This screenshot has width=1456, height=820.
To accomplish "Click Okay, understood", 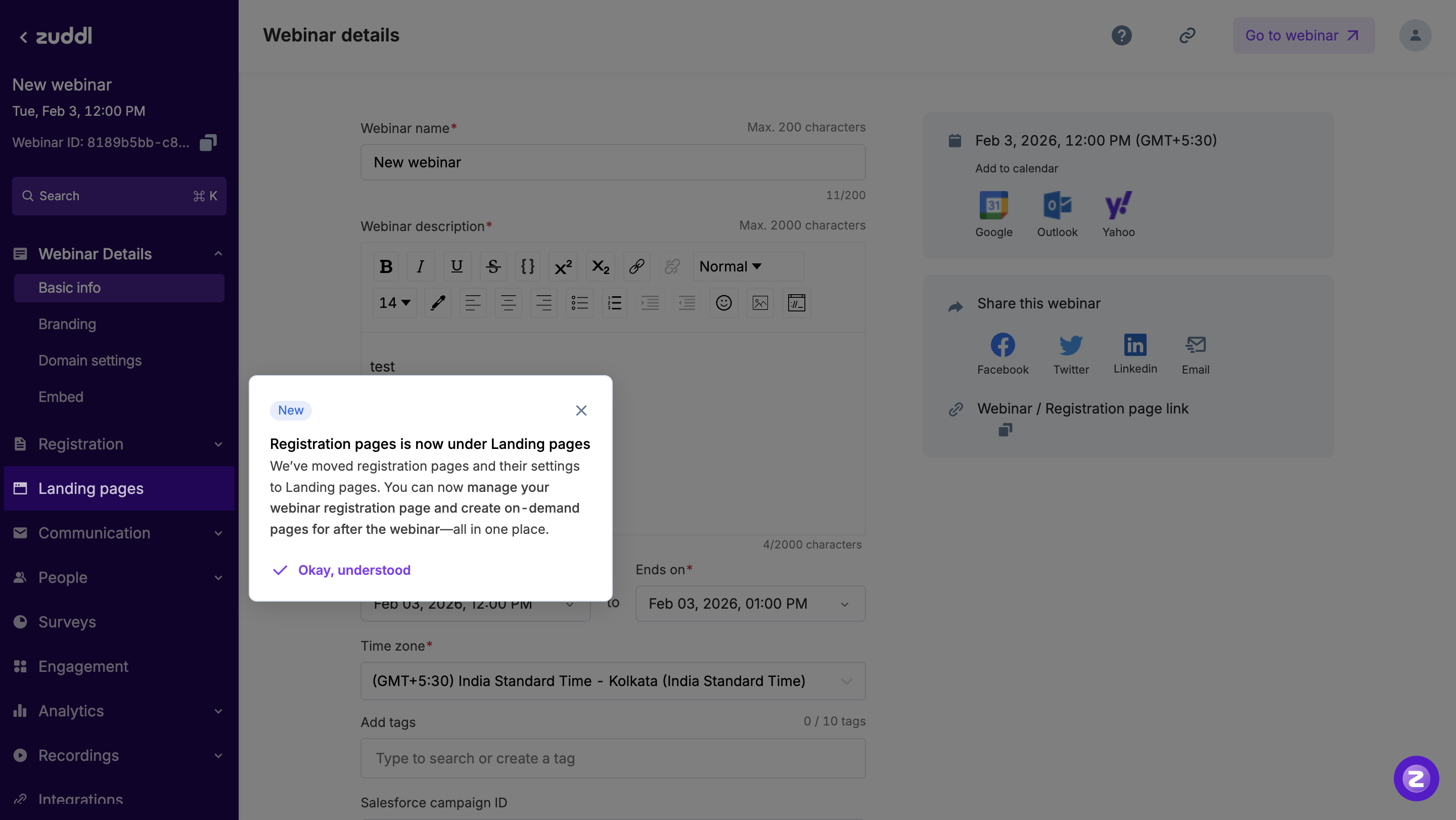I will [x=354, y=570].
